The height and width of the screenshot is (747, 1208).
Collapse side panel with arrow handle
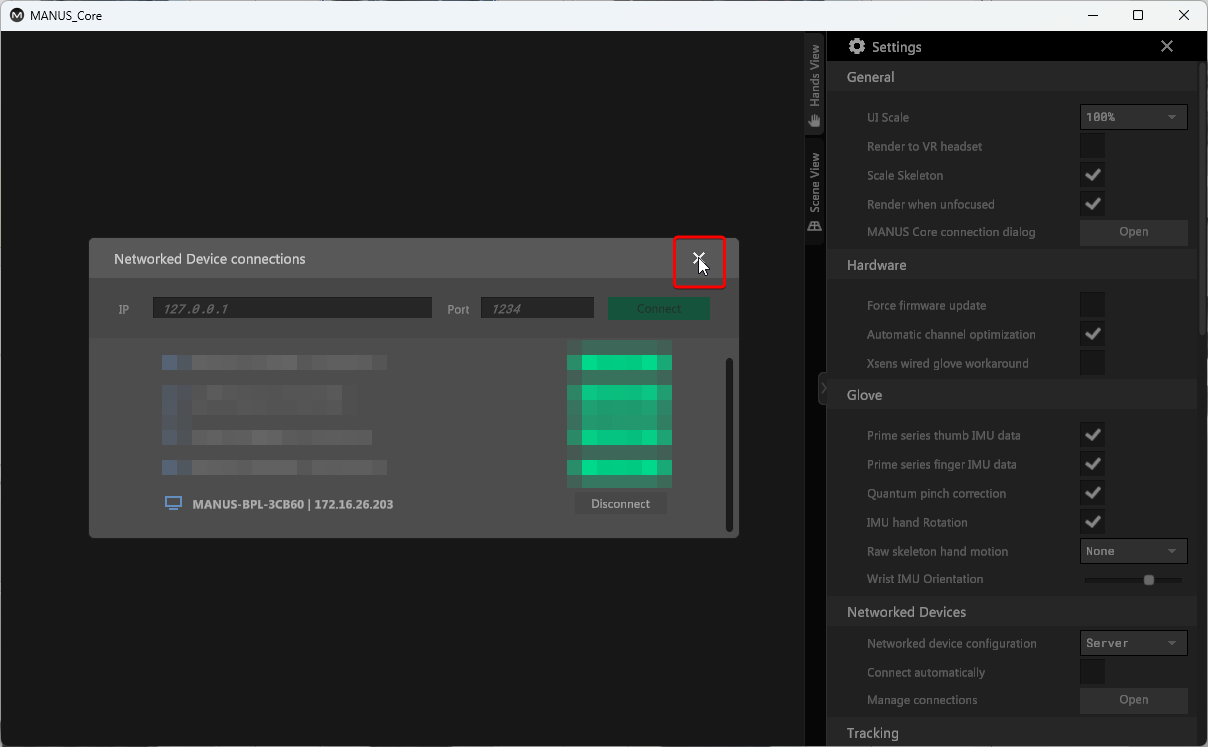(x=822, y=388)
